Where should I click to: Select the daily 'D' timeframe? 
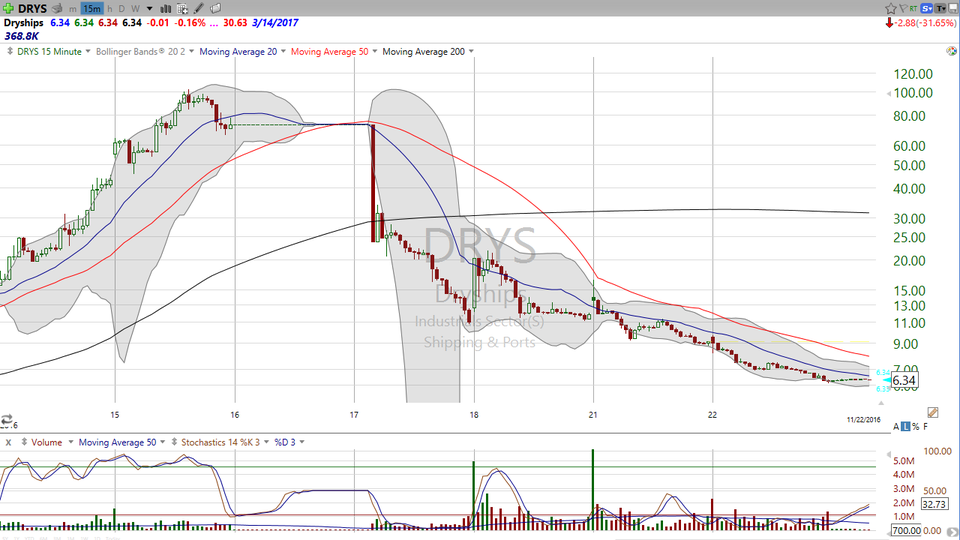121,9
